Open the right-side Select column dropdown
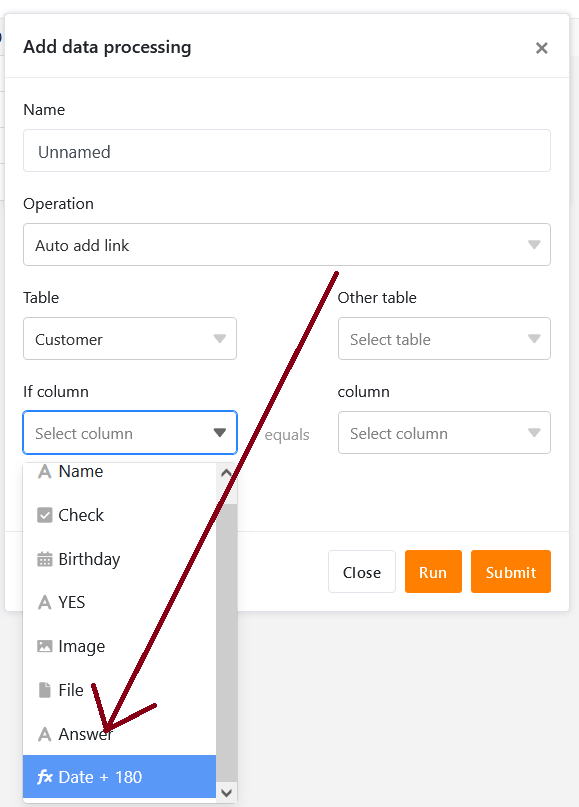This screenshot has width=579, height=807. [x=444, y=432]
